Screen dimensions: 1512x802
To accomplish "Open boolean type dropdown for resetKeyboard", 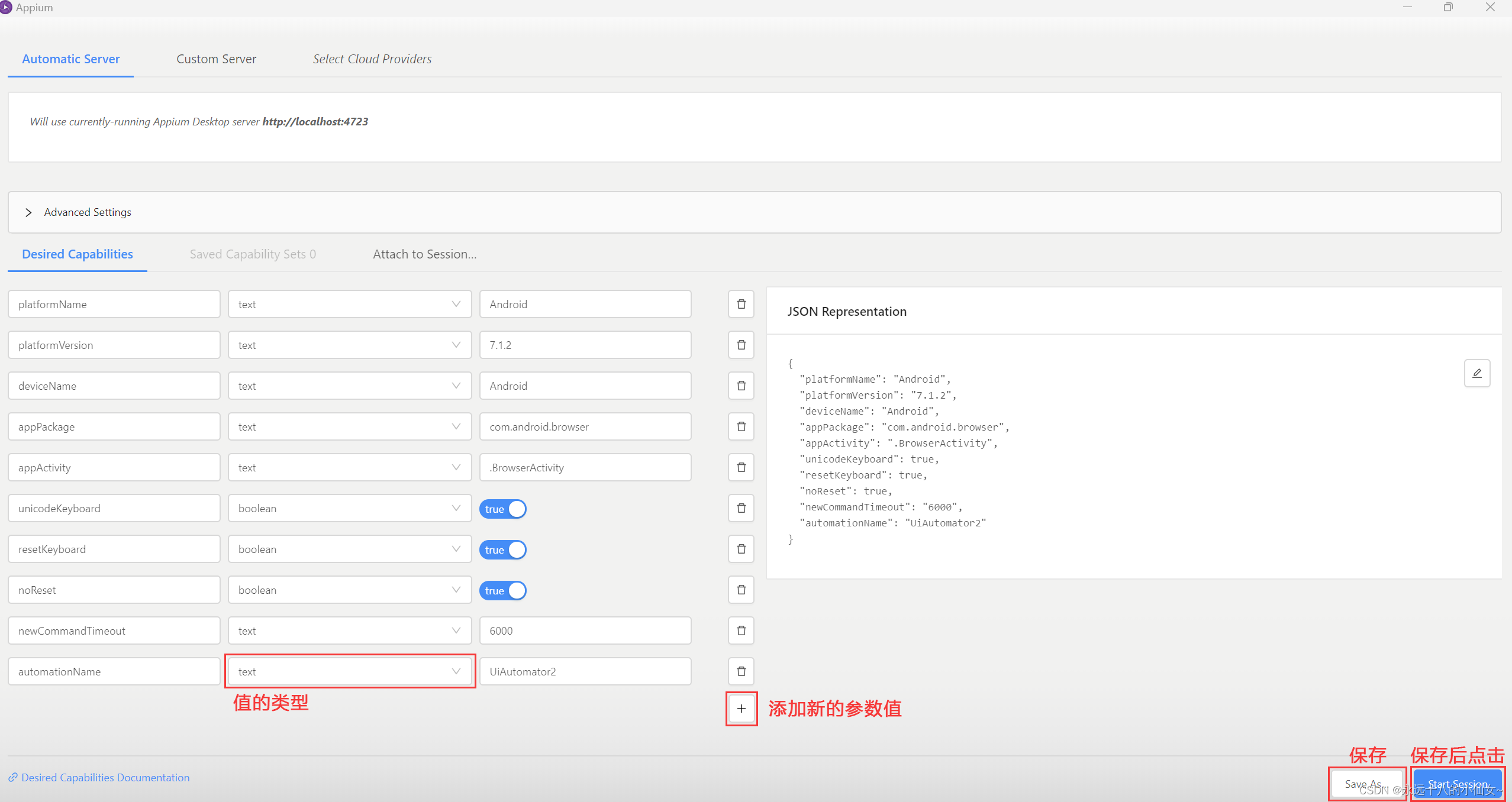I will (350, 549).
